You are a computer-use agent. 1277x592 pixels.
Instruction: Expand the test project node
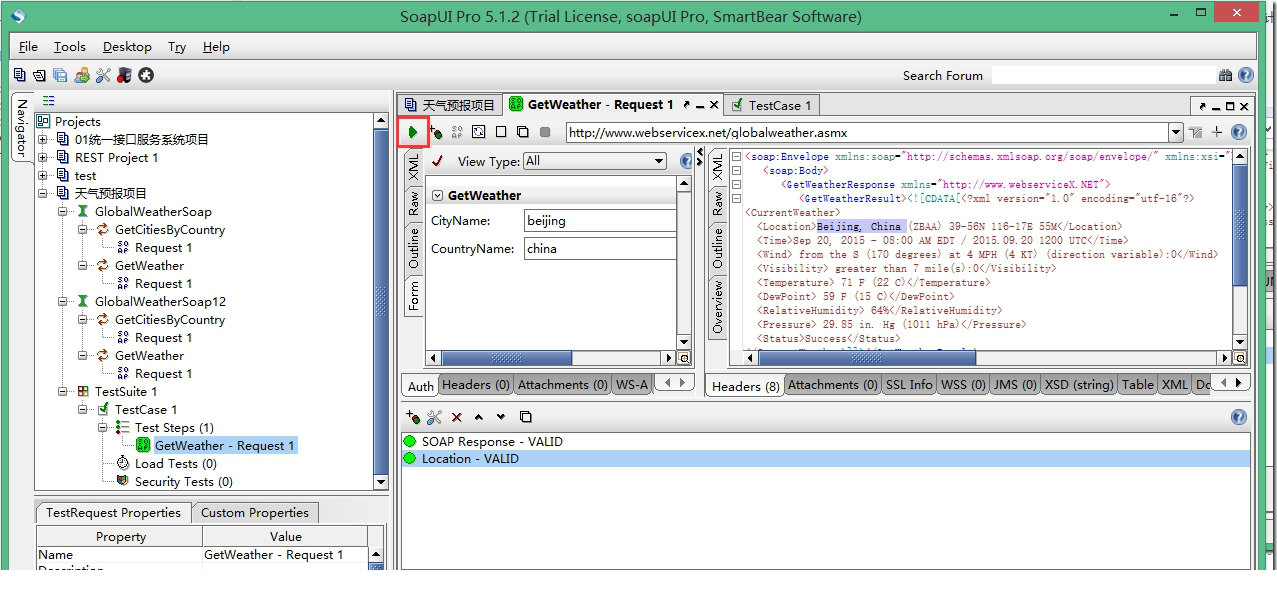point(43,176)
